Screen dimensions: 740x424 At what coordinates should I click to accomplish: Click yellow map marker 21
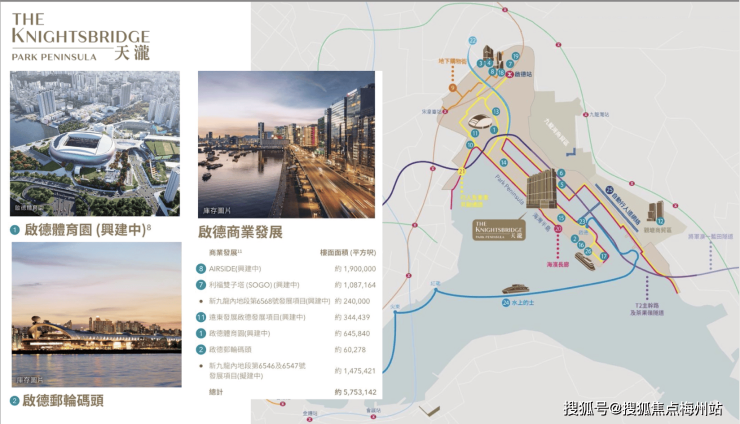click(x=462, y=171)
